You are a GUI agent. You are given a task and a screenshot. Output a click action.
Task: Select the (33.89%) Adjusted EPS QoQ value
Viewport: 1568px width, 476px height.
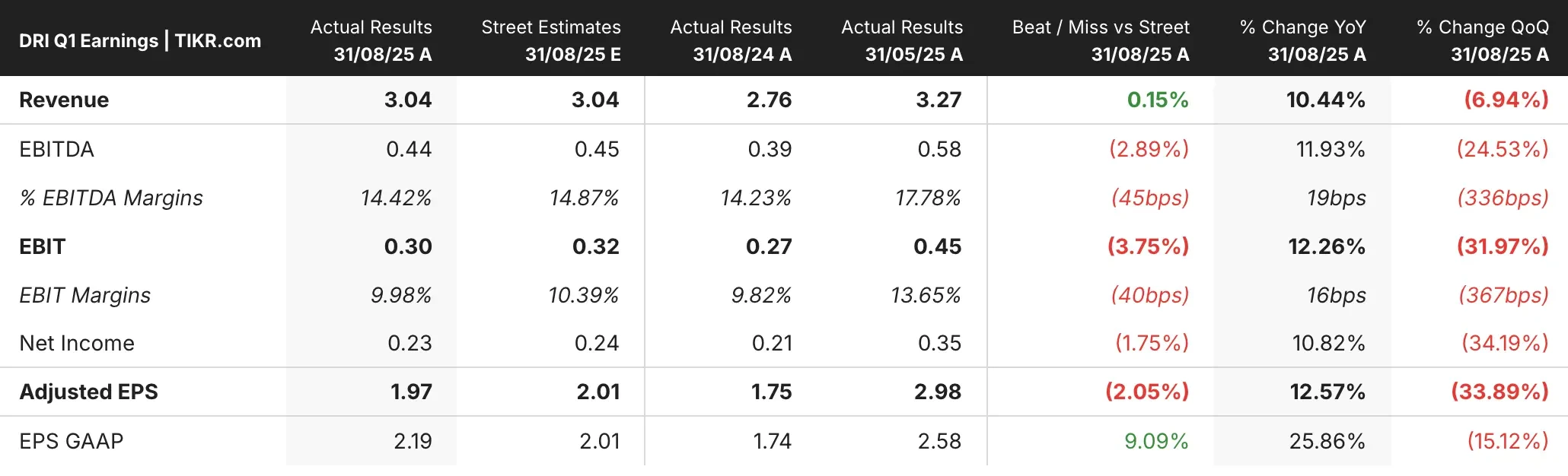pyautogui.click(x=1499, y=392)
